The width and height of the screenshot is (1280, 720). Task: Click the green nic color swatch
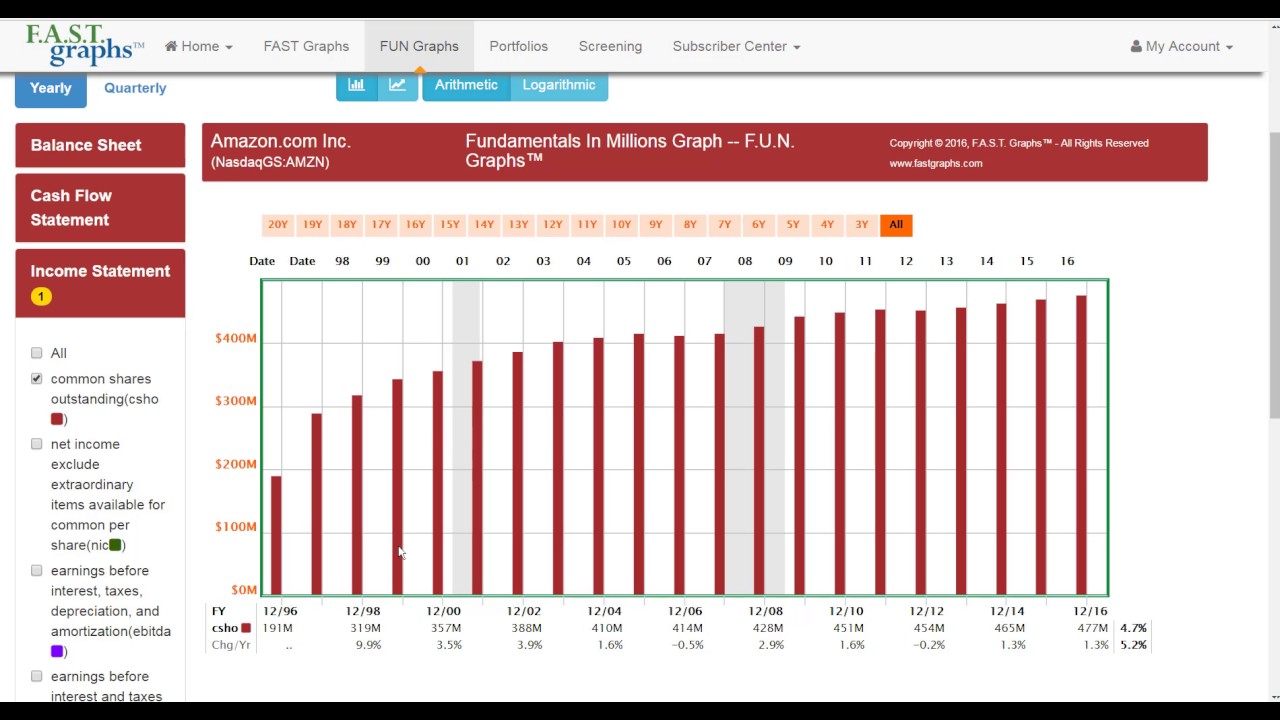115,545
